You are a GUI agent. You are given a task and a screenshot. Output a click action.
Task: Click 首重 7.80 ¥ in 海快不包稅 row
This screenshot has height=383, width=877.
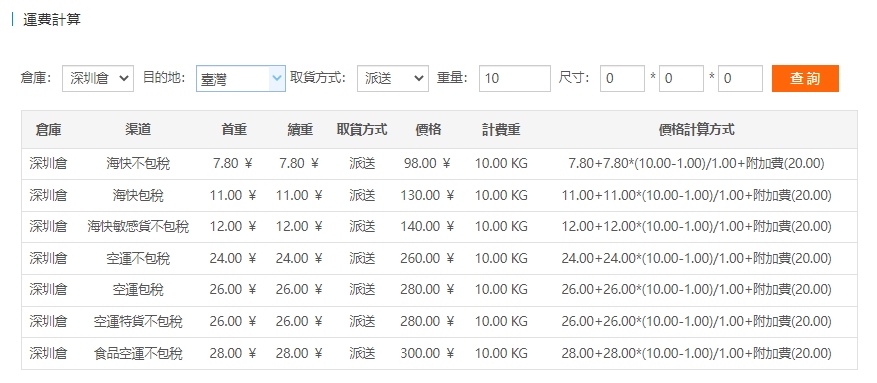coord(233,164)
